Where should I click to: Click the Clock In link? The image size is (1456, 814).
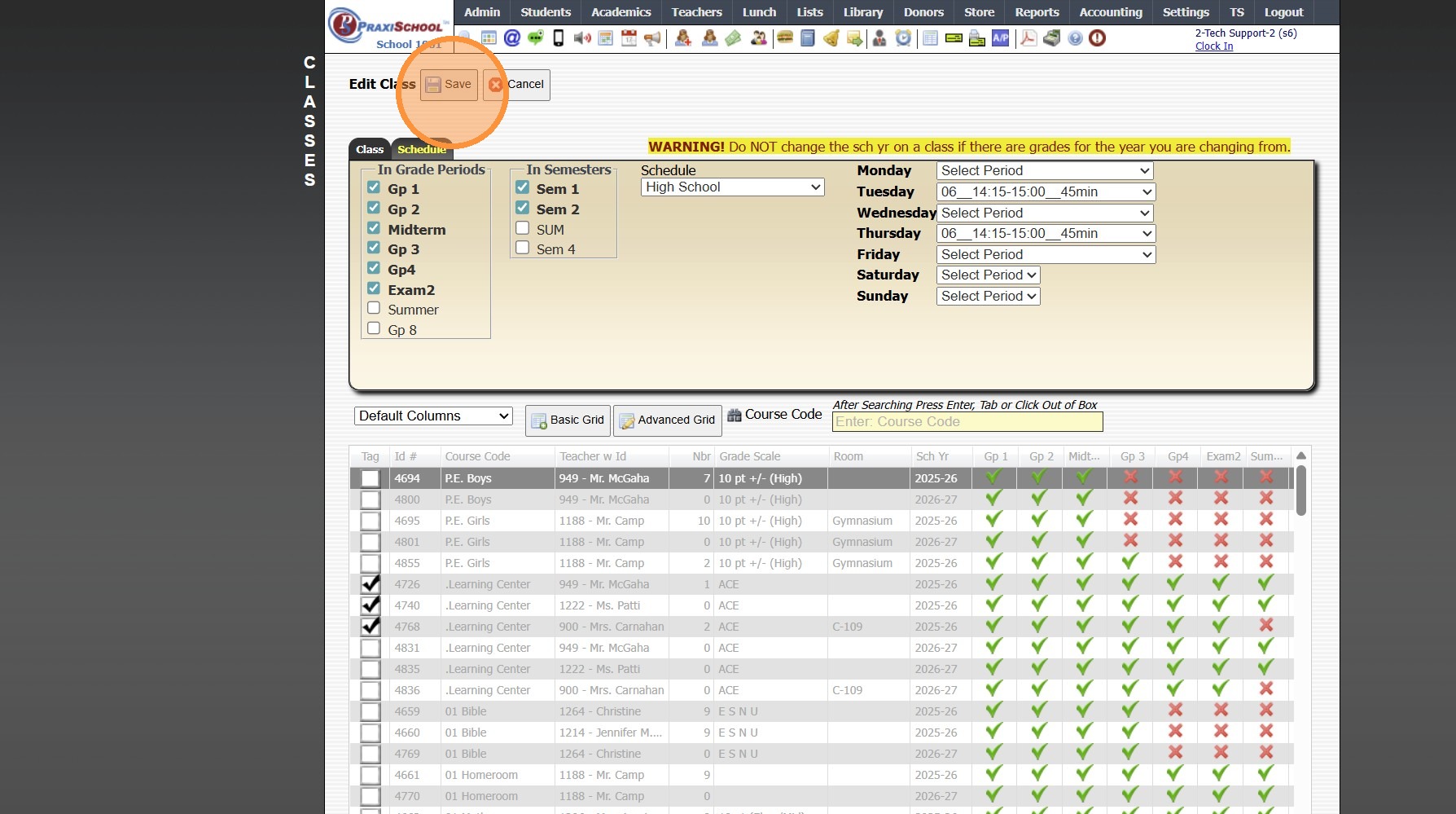point(1214,46)
